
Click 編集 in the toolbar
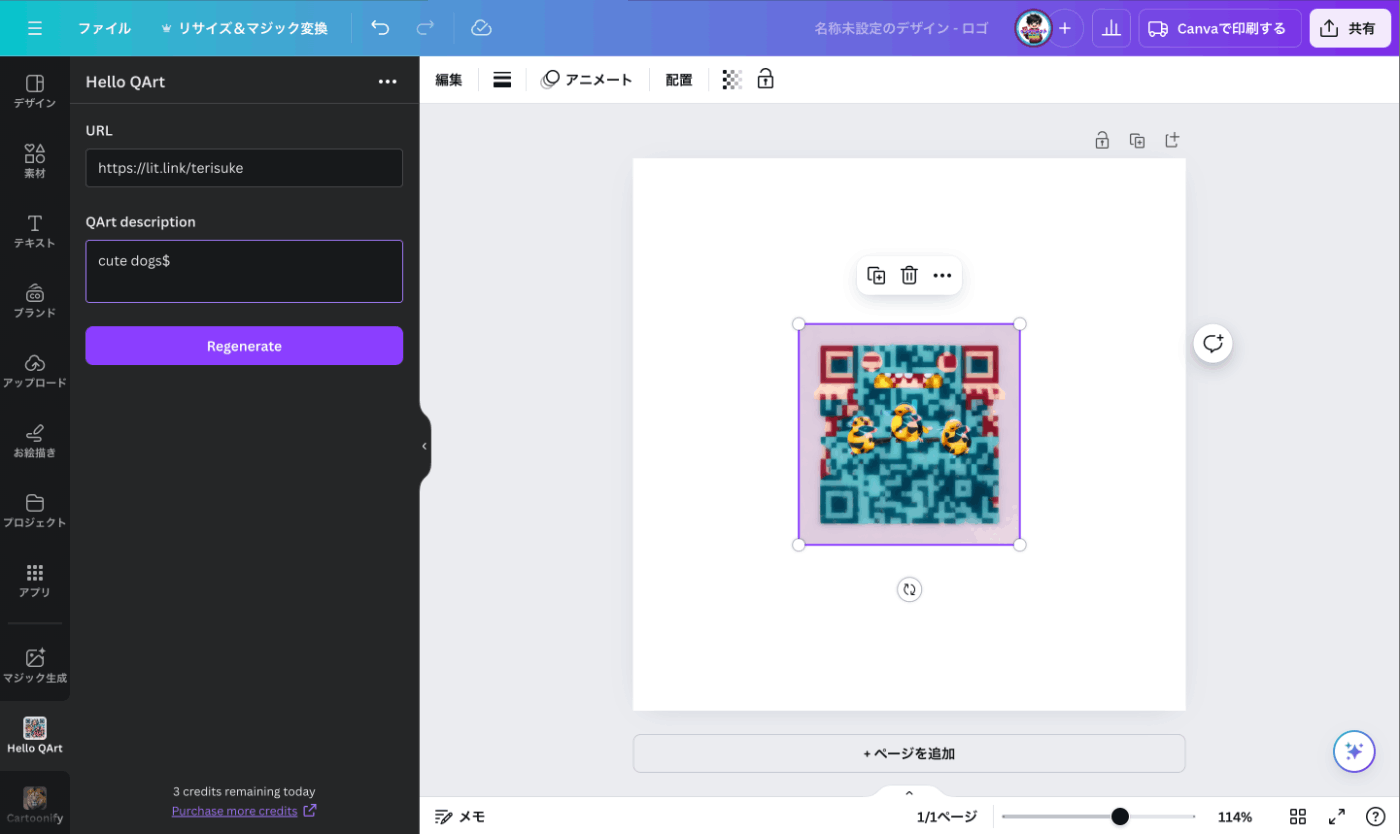pyautogui.click(x=449, y=80)
